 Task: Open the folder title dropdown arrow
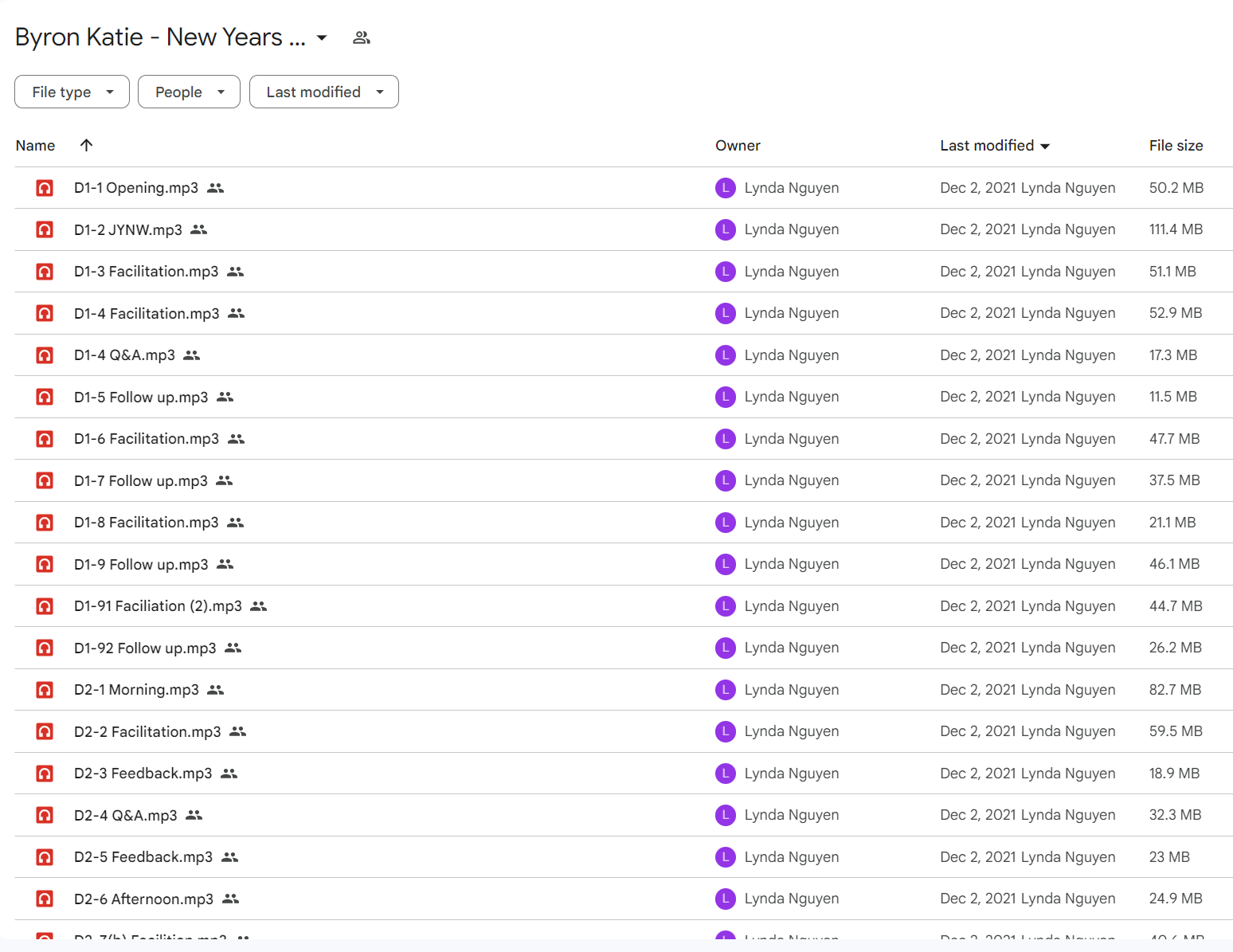click(x=322, y=37)
